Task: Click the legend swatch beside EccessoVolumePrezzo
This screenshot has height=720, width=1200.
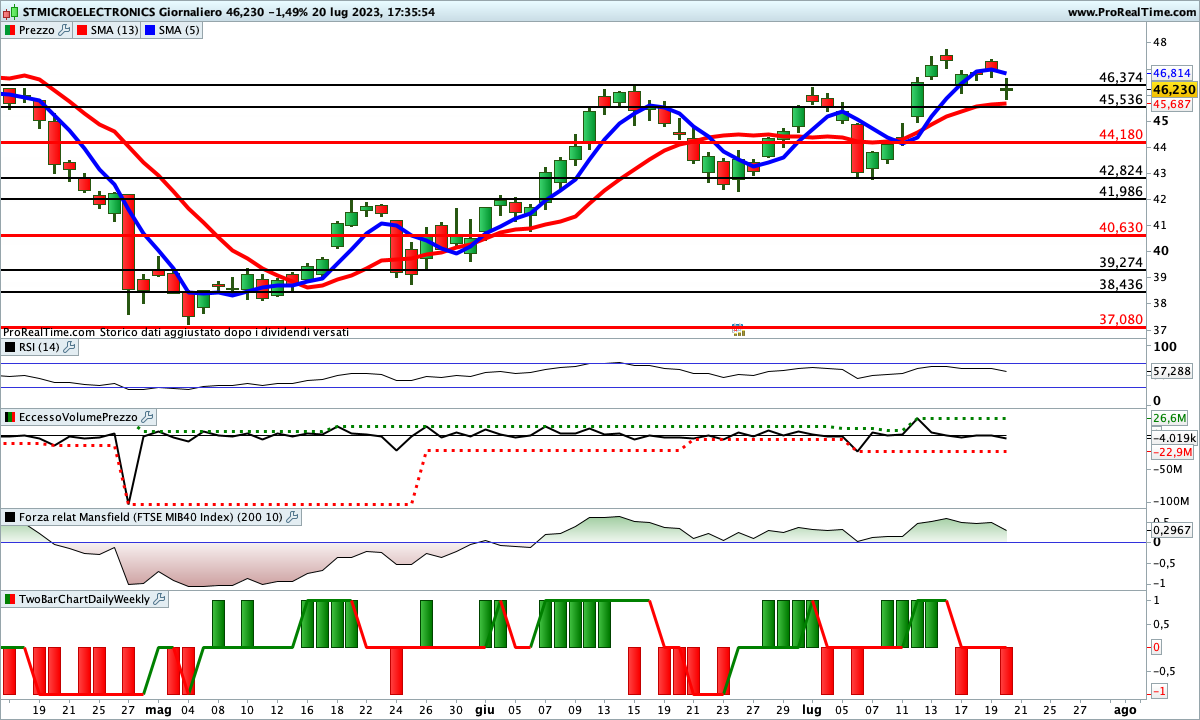Action: (x=10, y=417)
